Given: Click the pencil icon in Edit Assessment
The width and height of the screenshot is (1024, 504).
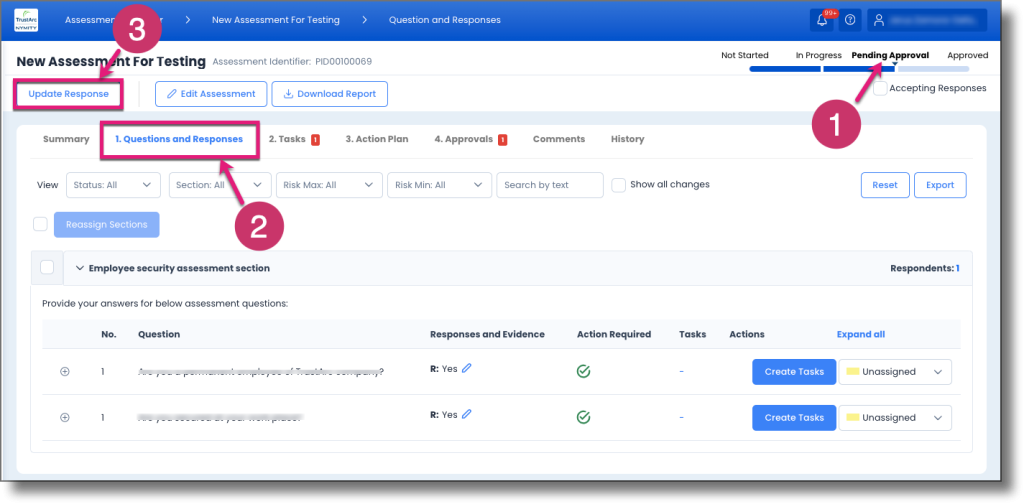Looking at the screenshot, I should (x=172, y=94).
